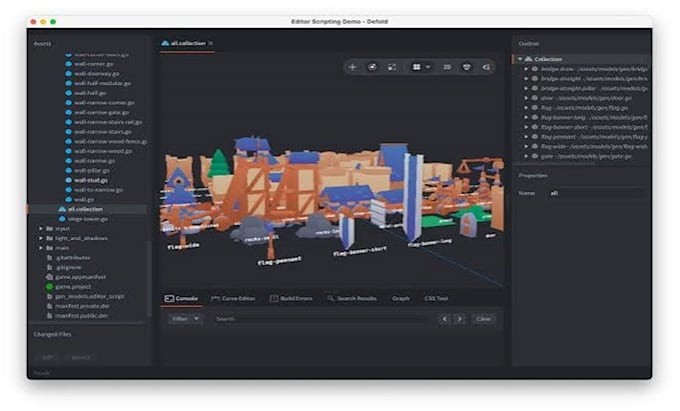
Task: Open the CSS Tool tab
Action: pyautogui.click(x=436, y=298)
